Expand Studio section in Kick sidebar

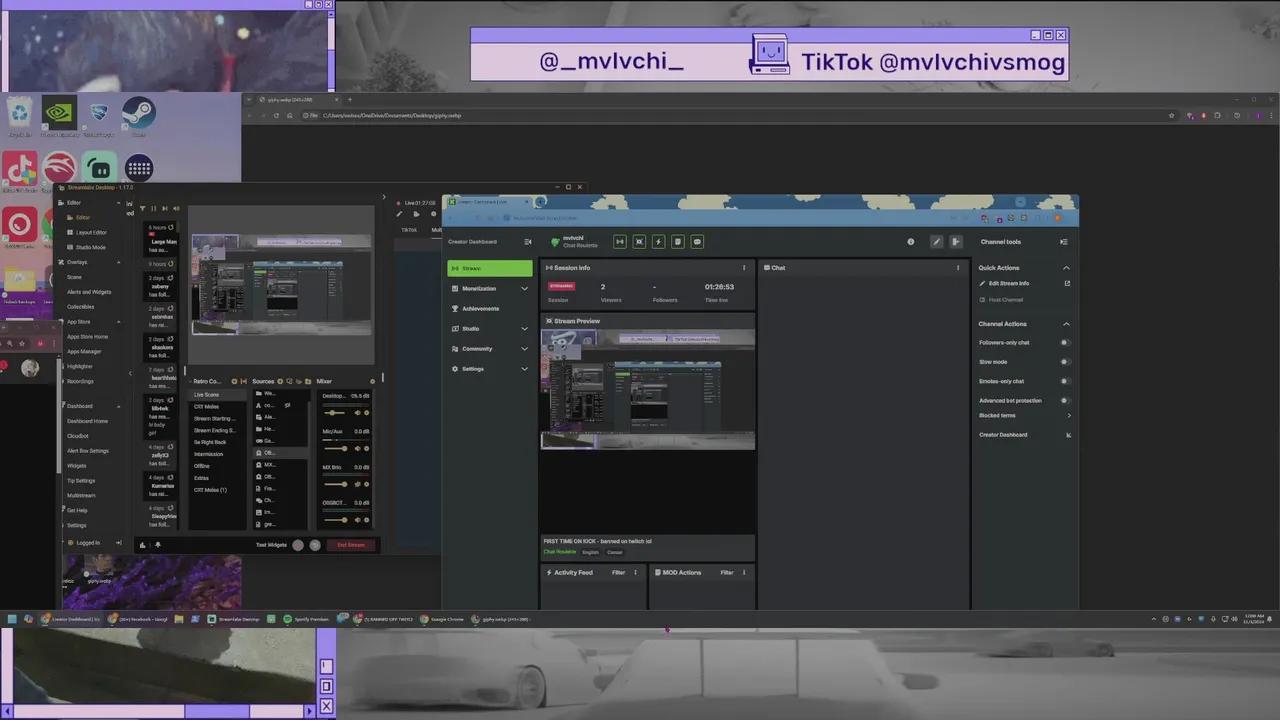524,329
